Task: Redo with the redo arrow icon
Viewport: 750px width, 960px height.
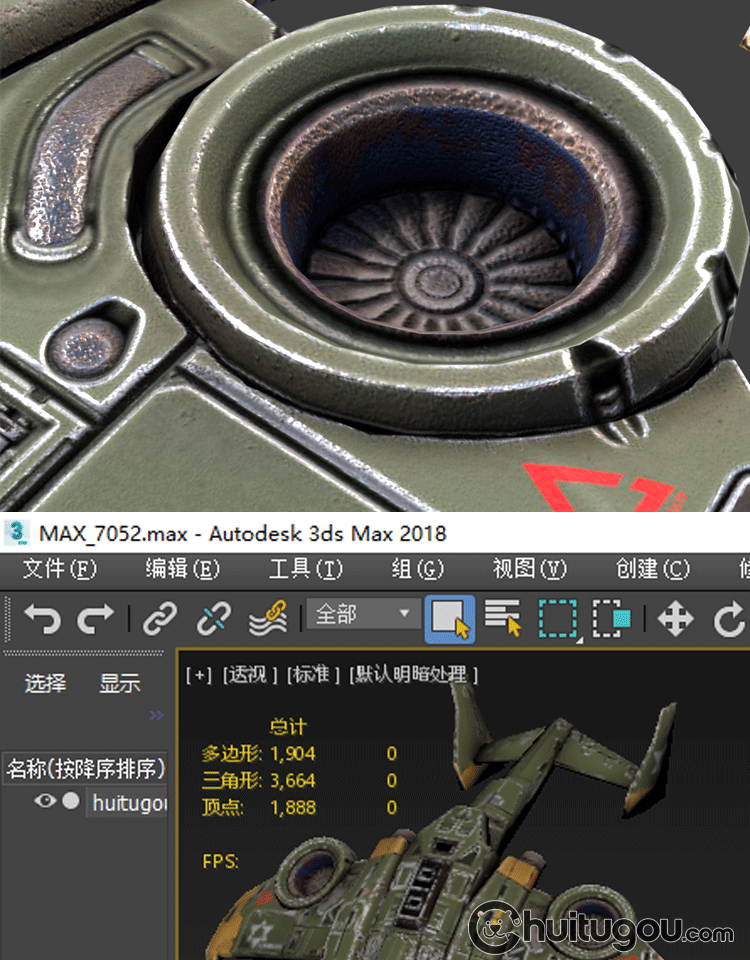Action: point(96,618)
